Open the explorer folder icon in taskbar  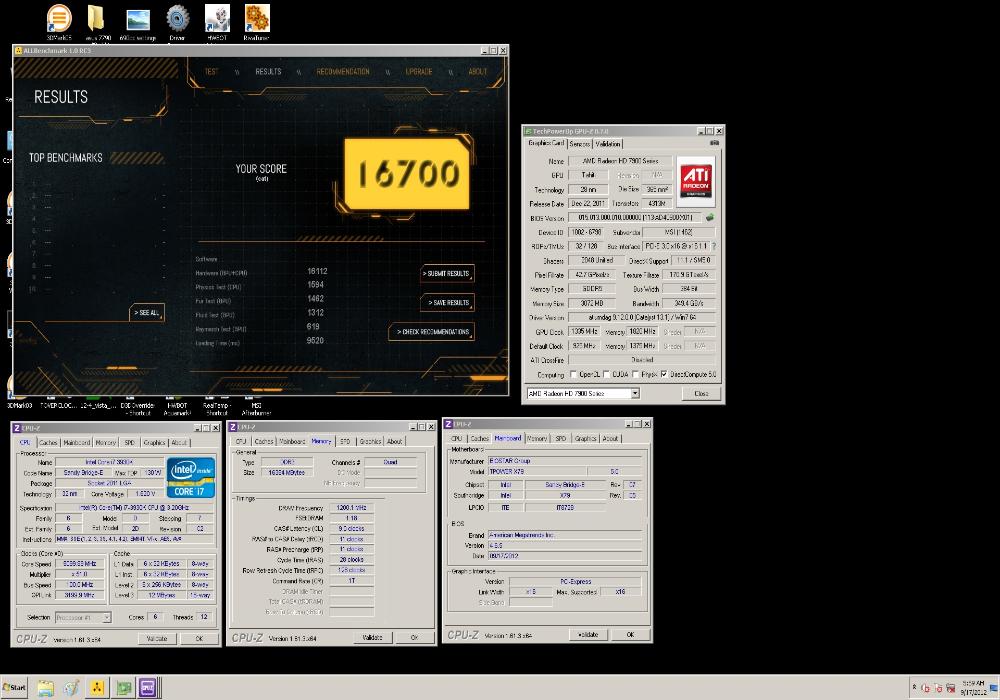click(x=45, y=688)
